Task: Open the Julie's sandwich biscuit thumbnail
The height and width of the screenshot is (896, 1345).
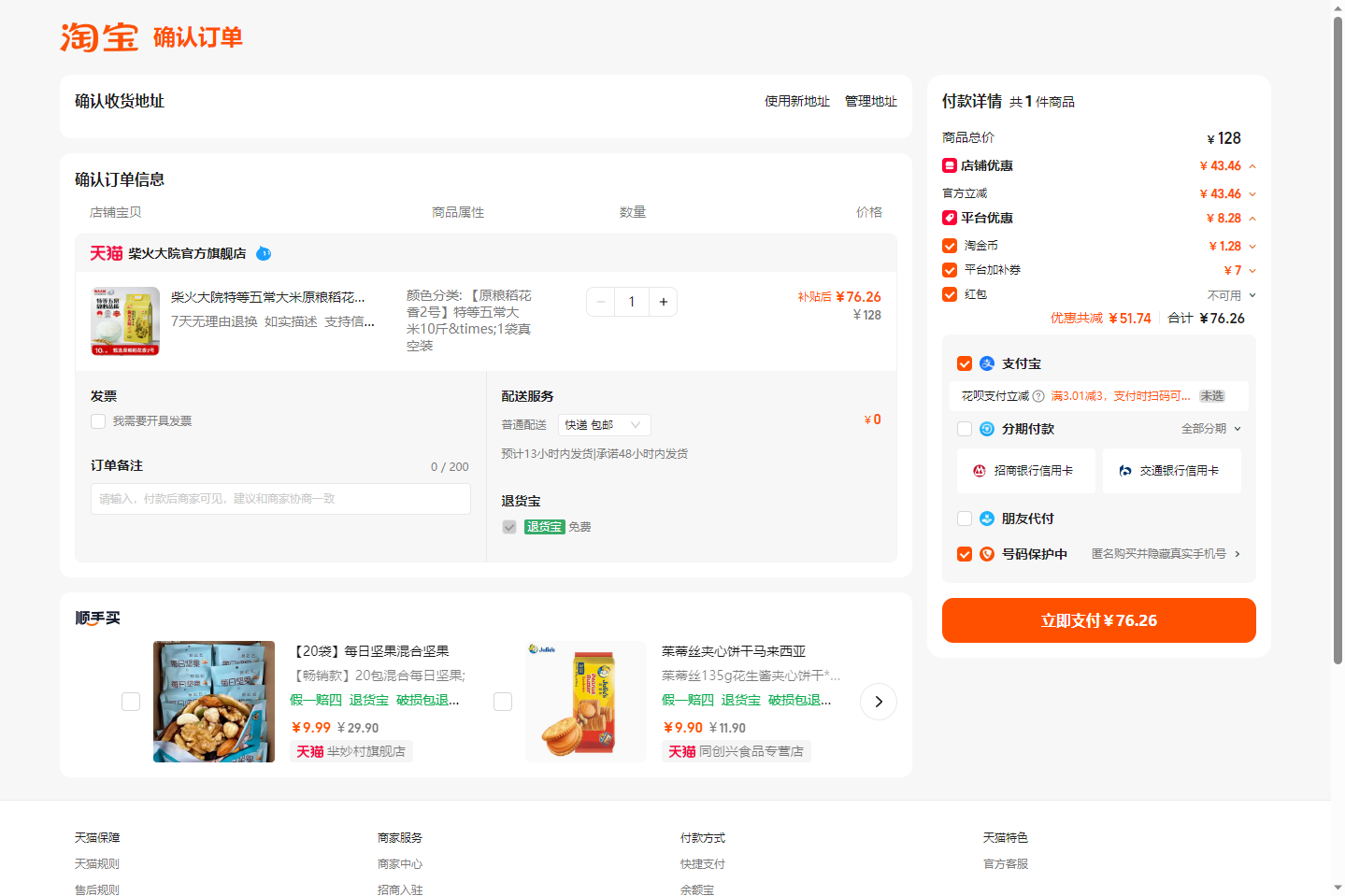Action: coord(586,702)
